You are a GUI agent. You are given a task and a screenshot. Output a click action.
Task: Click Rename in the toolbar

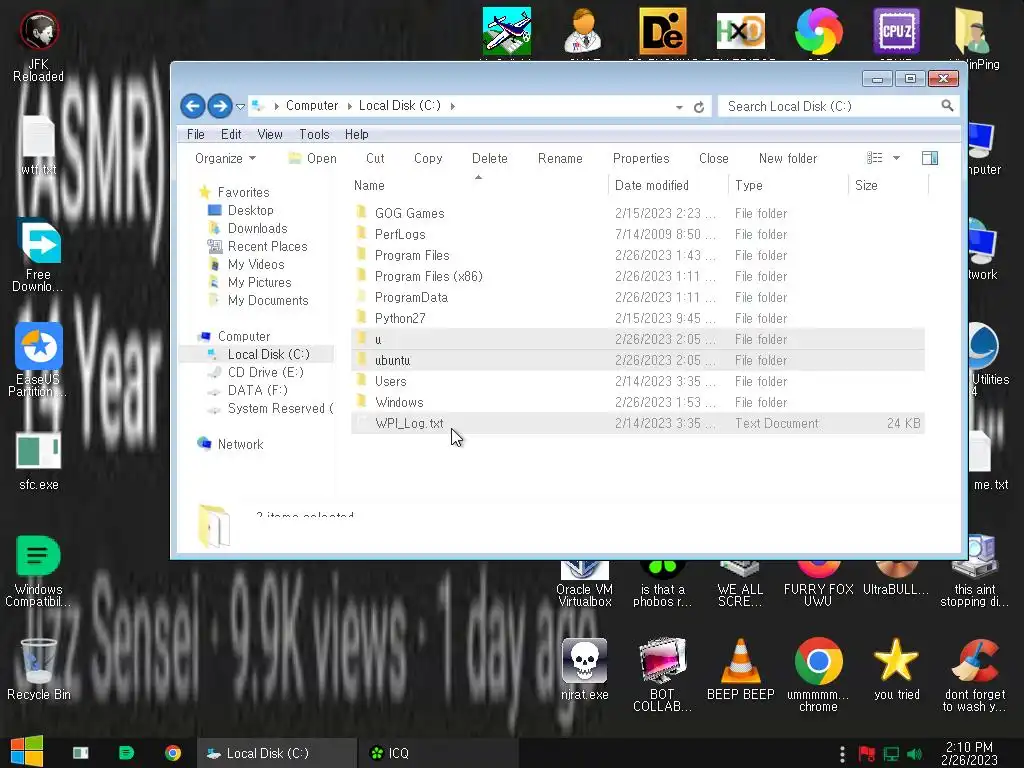coord(560,159)
